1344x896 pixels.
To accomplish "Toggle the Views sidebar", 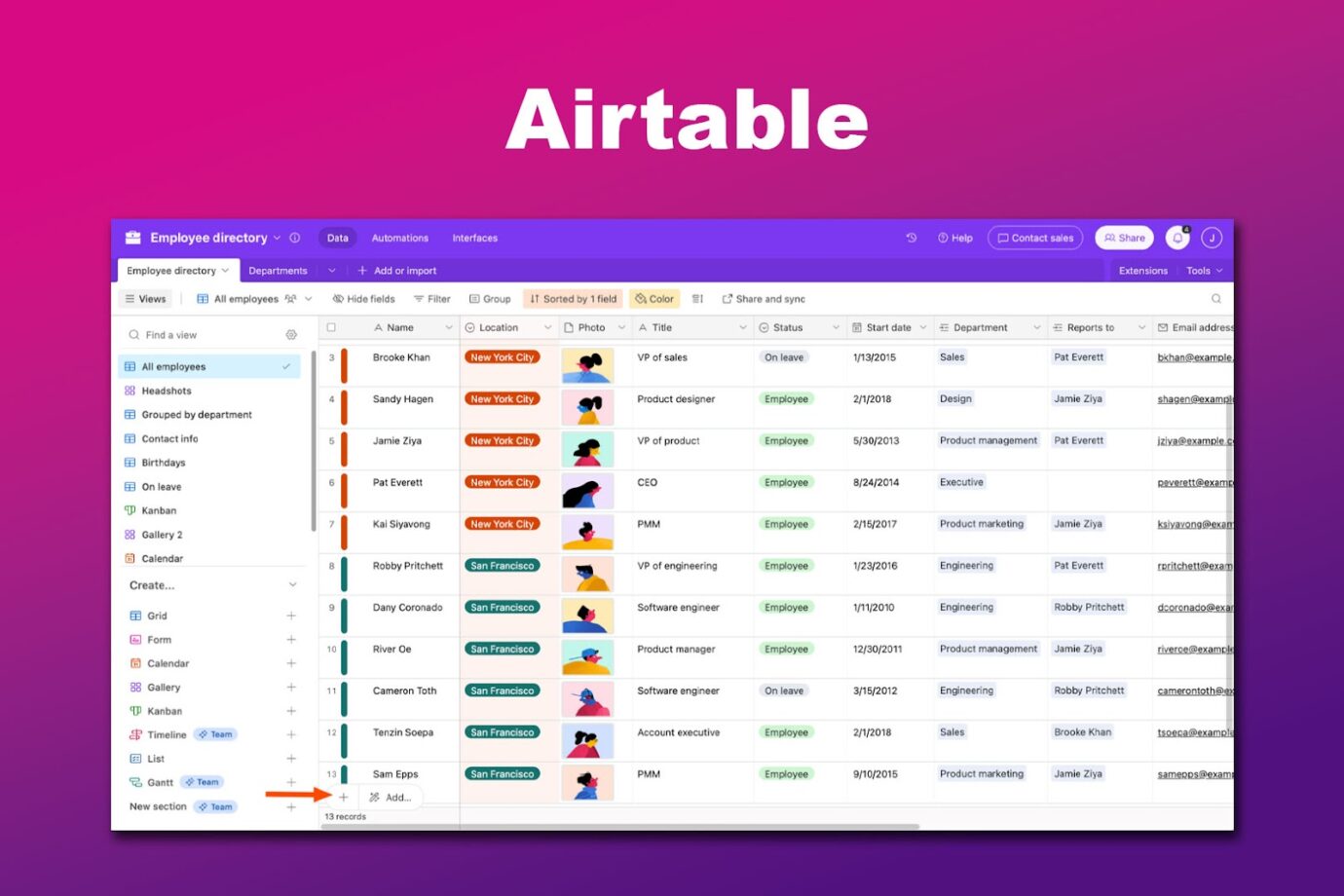I will point(146,299).
